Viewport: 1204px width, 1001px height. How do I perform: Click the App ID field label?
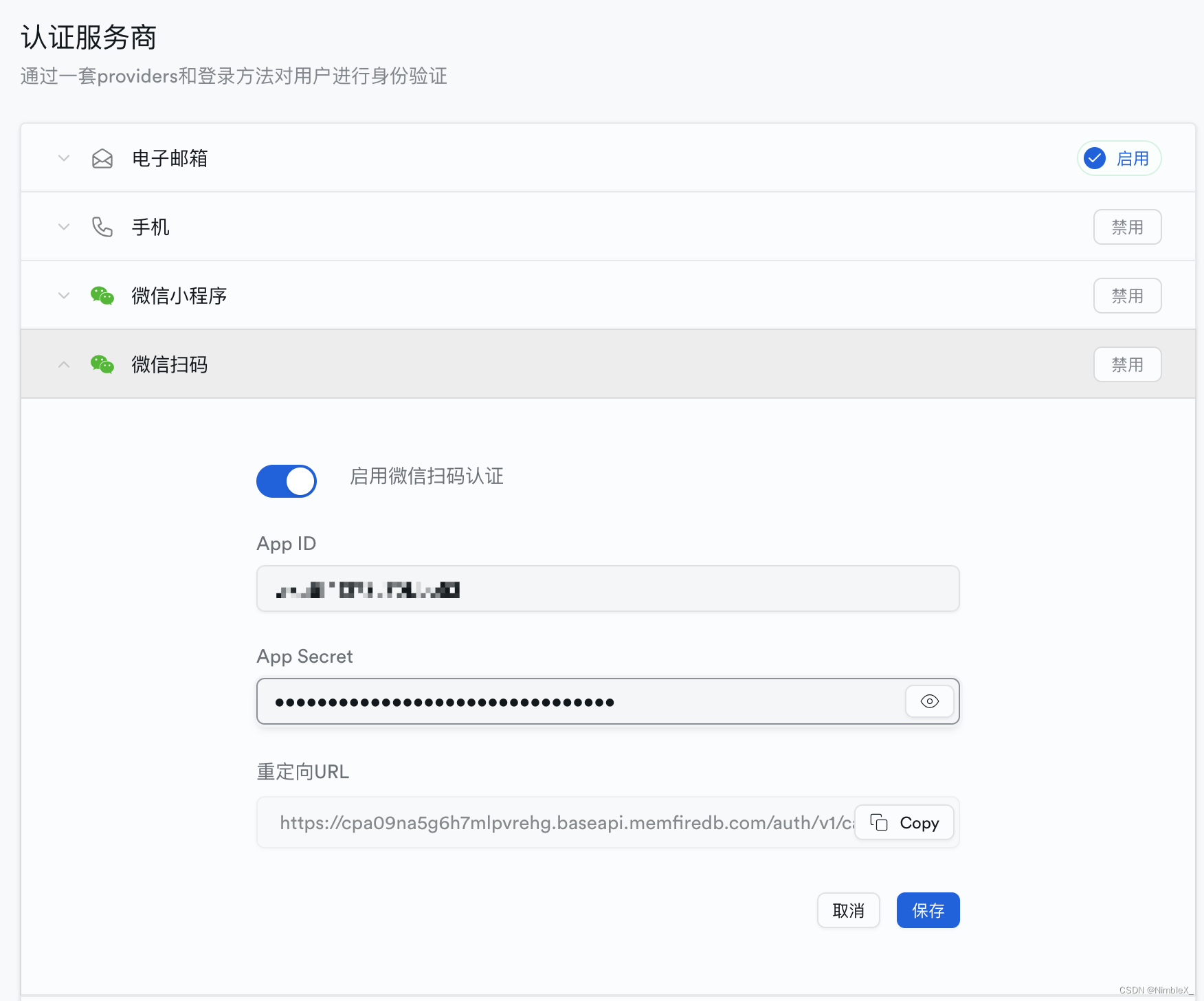pos(287,544)
